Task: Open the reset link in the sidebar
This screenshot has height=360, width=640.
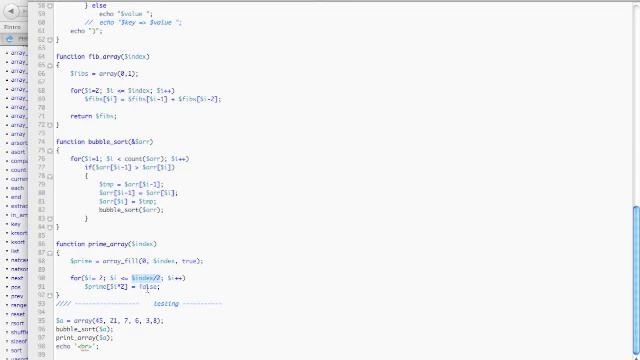Action: click(18, 314)
